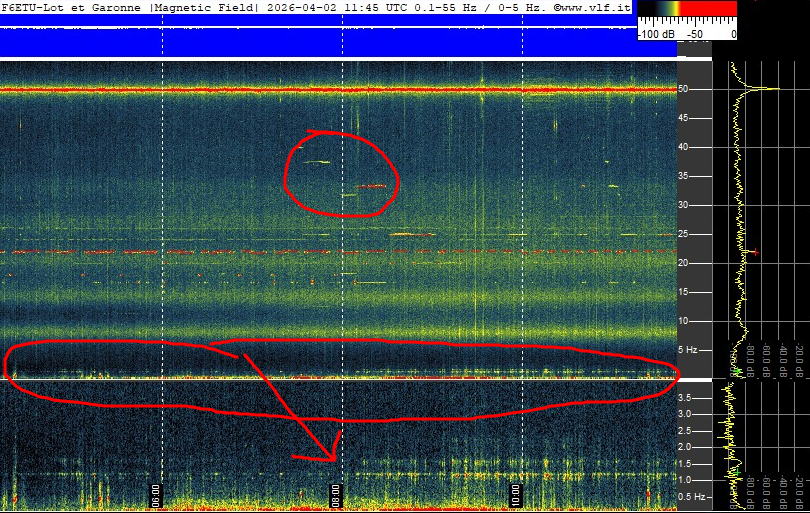Click the 25 Hz frequency axis label
Image resolution: width=810 pixels, height=513 pixels.
coord(685,234)
